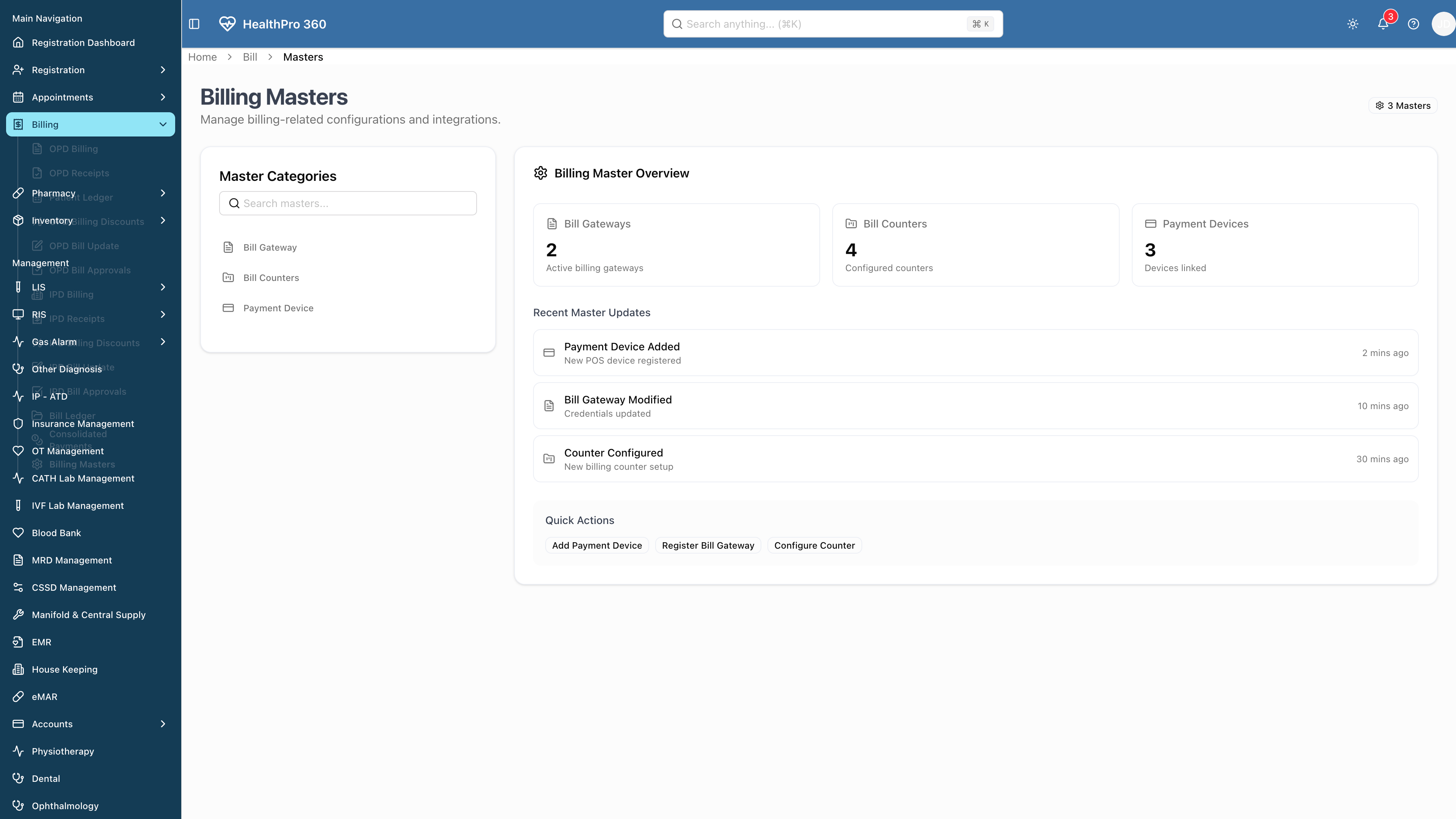This screenshot has height=819, width=1456.
Task: Click the Bill Gateway category file icon
Action: pos(228,247)
